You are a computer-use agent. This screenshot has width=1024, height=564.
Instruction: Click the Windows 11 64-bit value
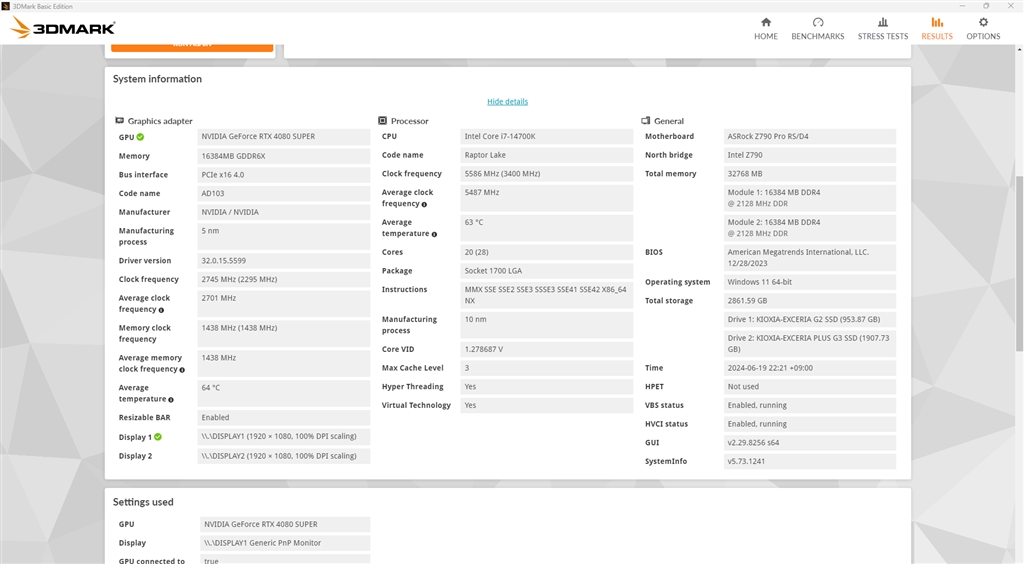click(810, 282)
